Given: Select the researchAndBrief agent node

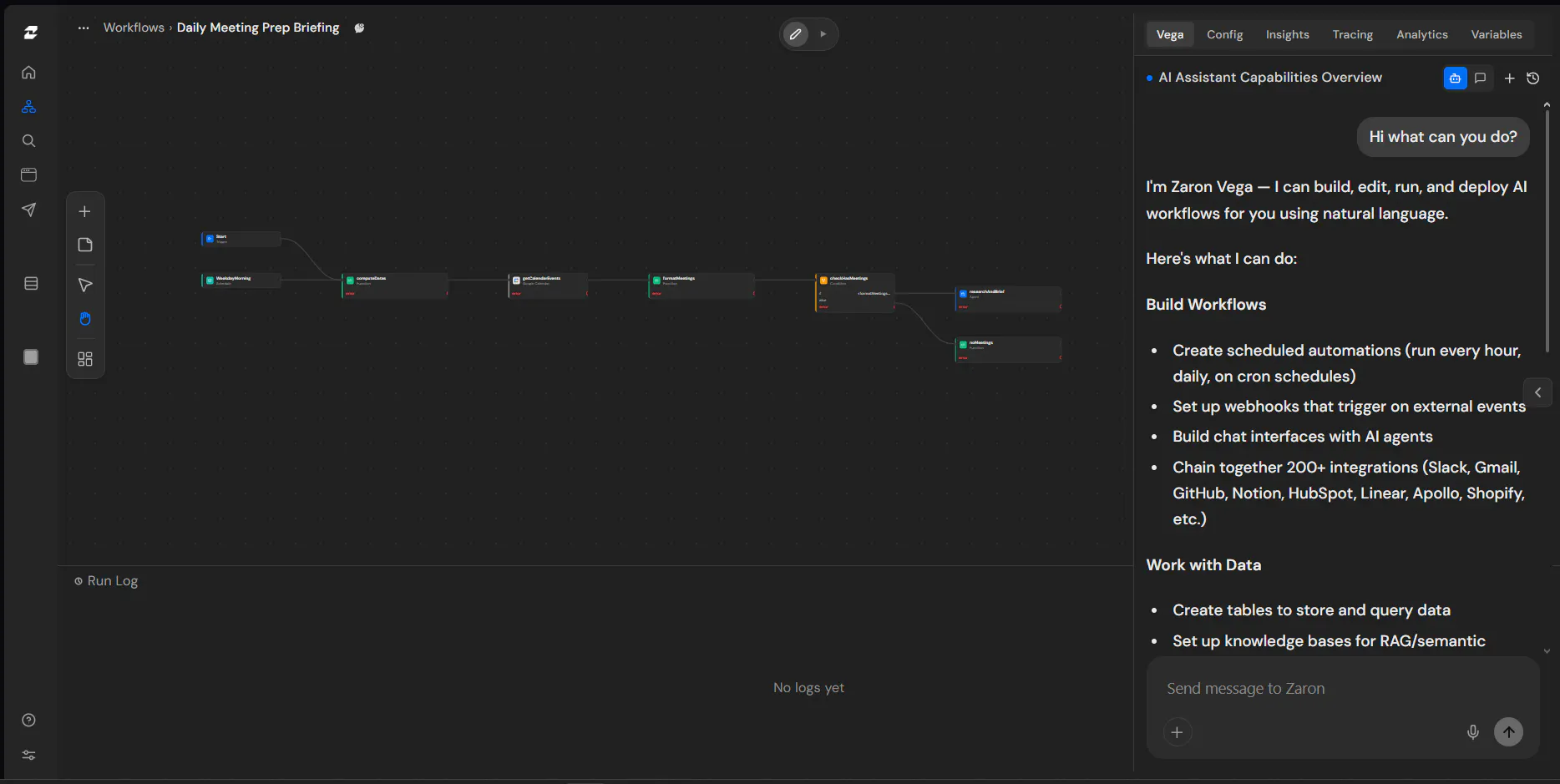Looking at the screenshot, I should pyautogui.click(x=1008, y=299).
